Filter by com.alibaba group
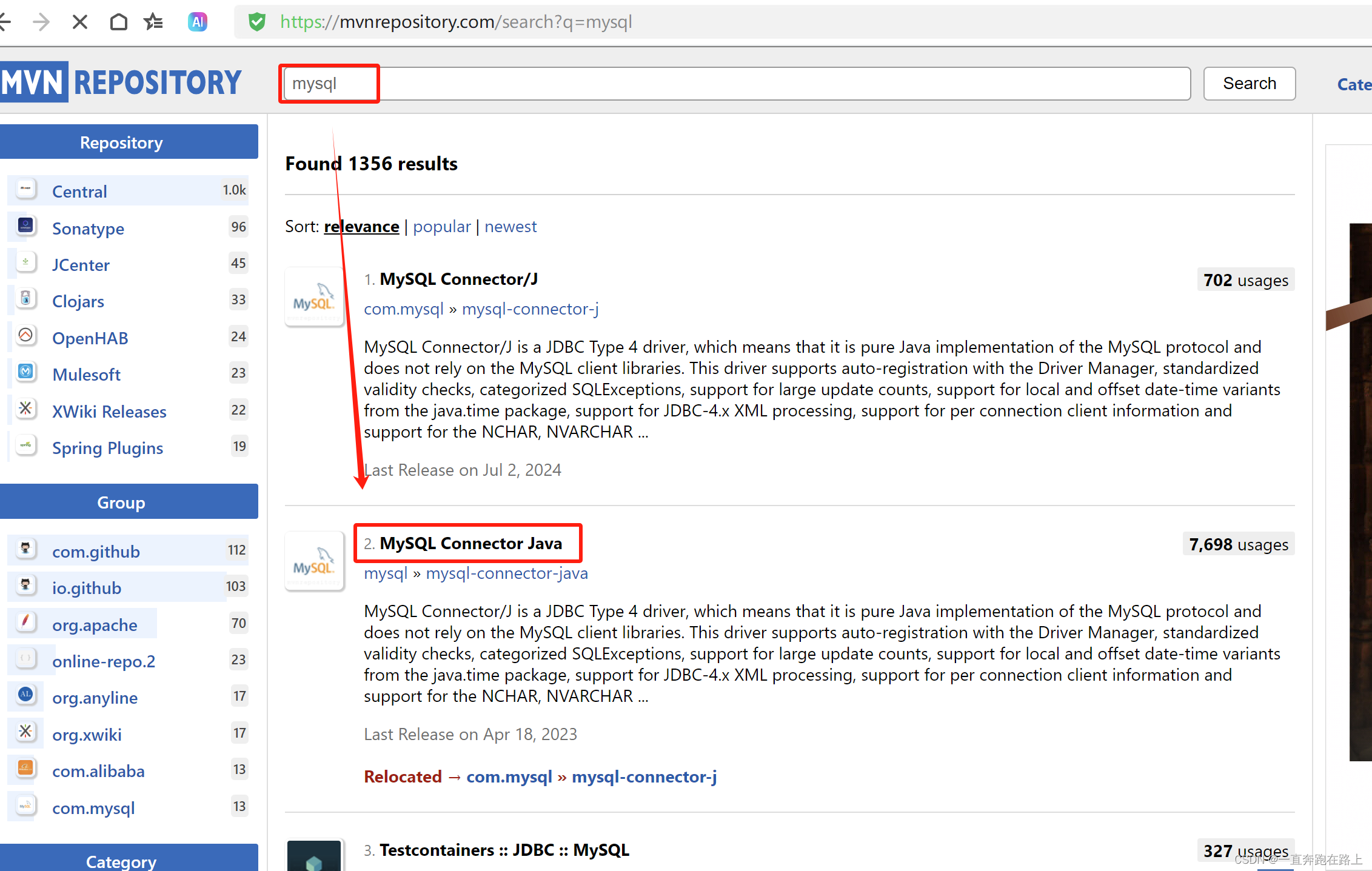Viewport: 1372px width, 871px height. tap(98, 771)
